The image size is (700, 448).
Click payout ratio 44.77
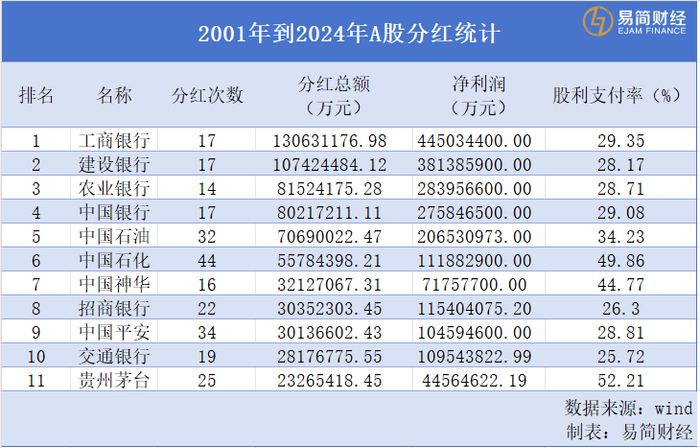[x=621, y=285]
